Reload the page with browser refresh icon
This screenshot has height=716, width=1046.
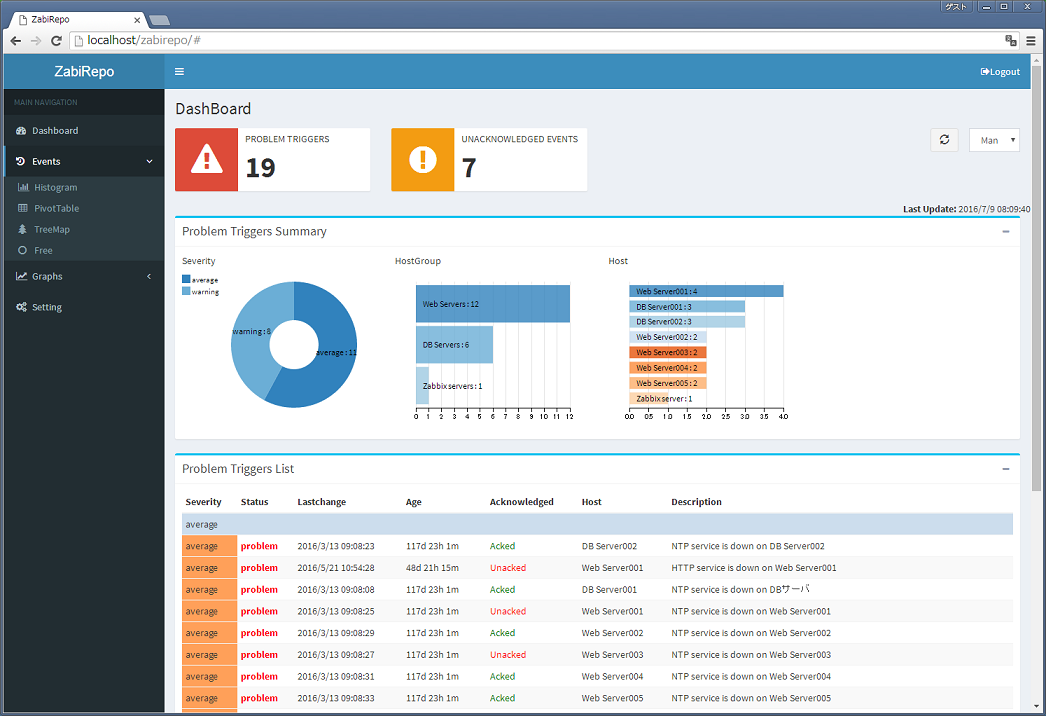click(57, 41)
